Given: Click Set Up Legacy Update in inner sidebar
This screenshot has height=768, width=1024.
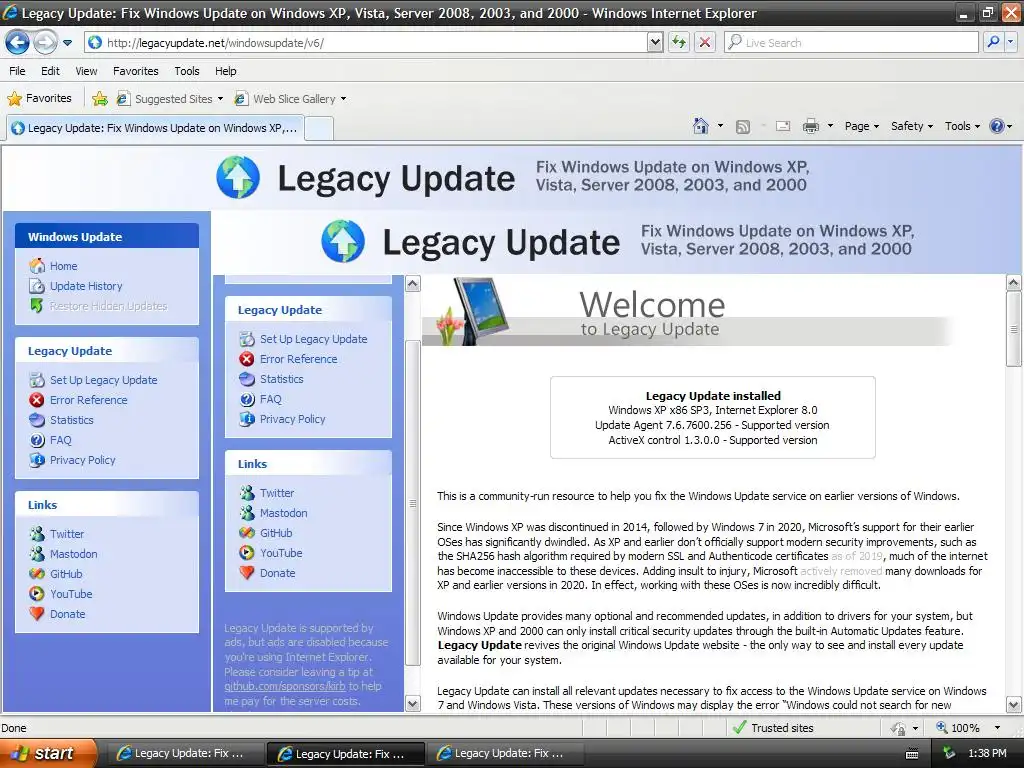Looking at the screenshot, I should click(x=313, y=339).
